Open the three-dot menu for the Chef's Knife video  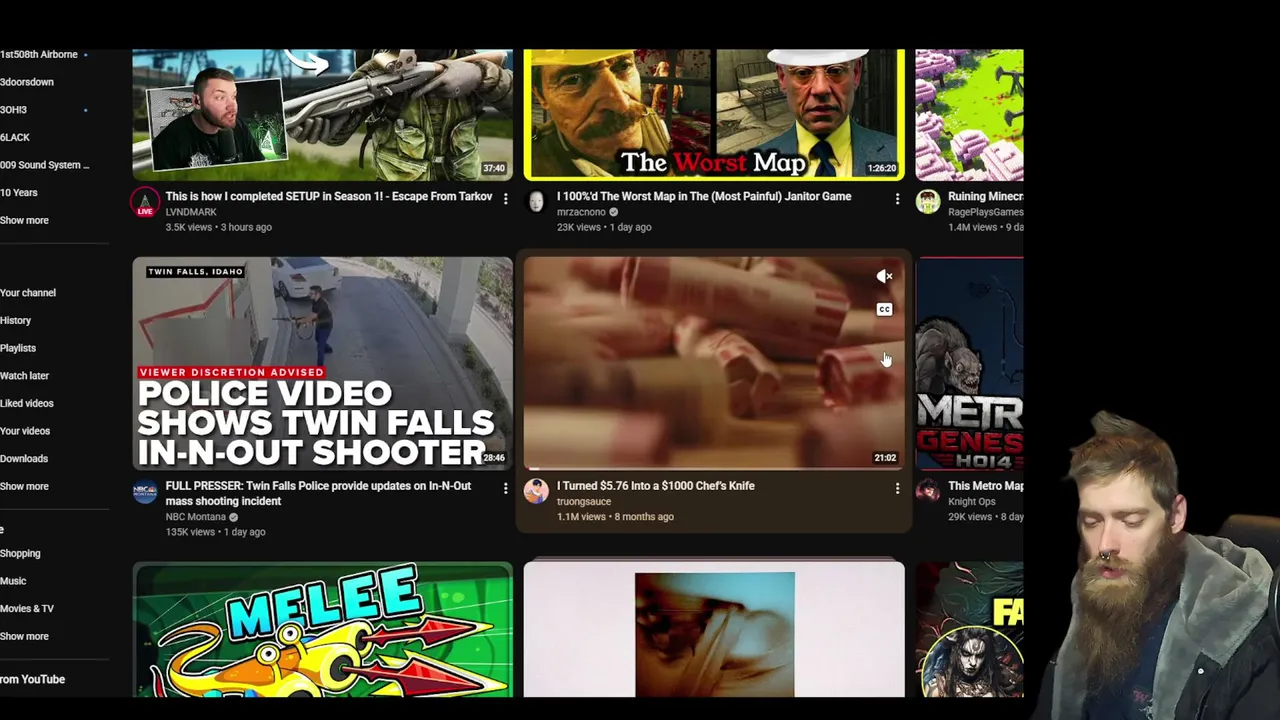tap(897, 488)
